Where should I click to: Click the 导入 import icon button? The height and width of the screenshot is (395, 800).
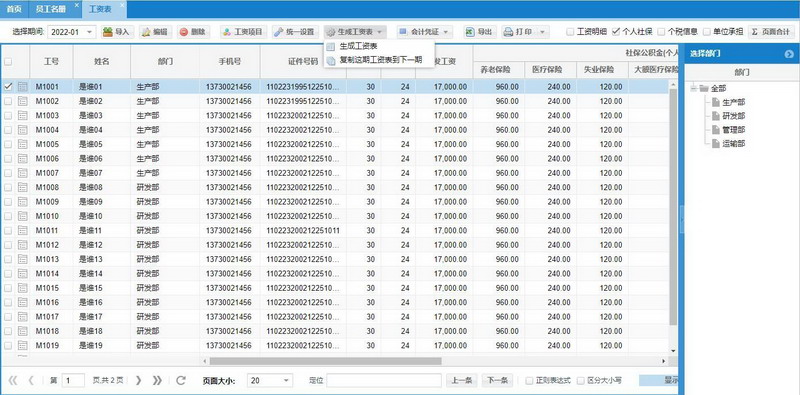coord(116,32)
